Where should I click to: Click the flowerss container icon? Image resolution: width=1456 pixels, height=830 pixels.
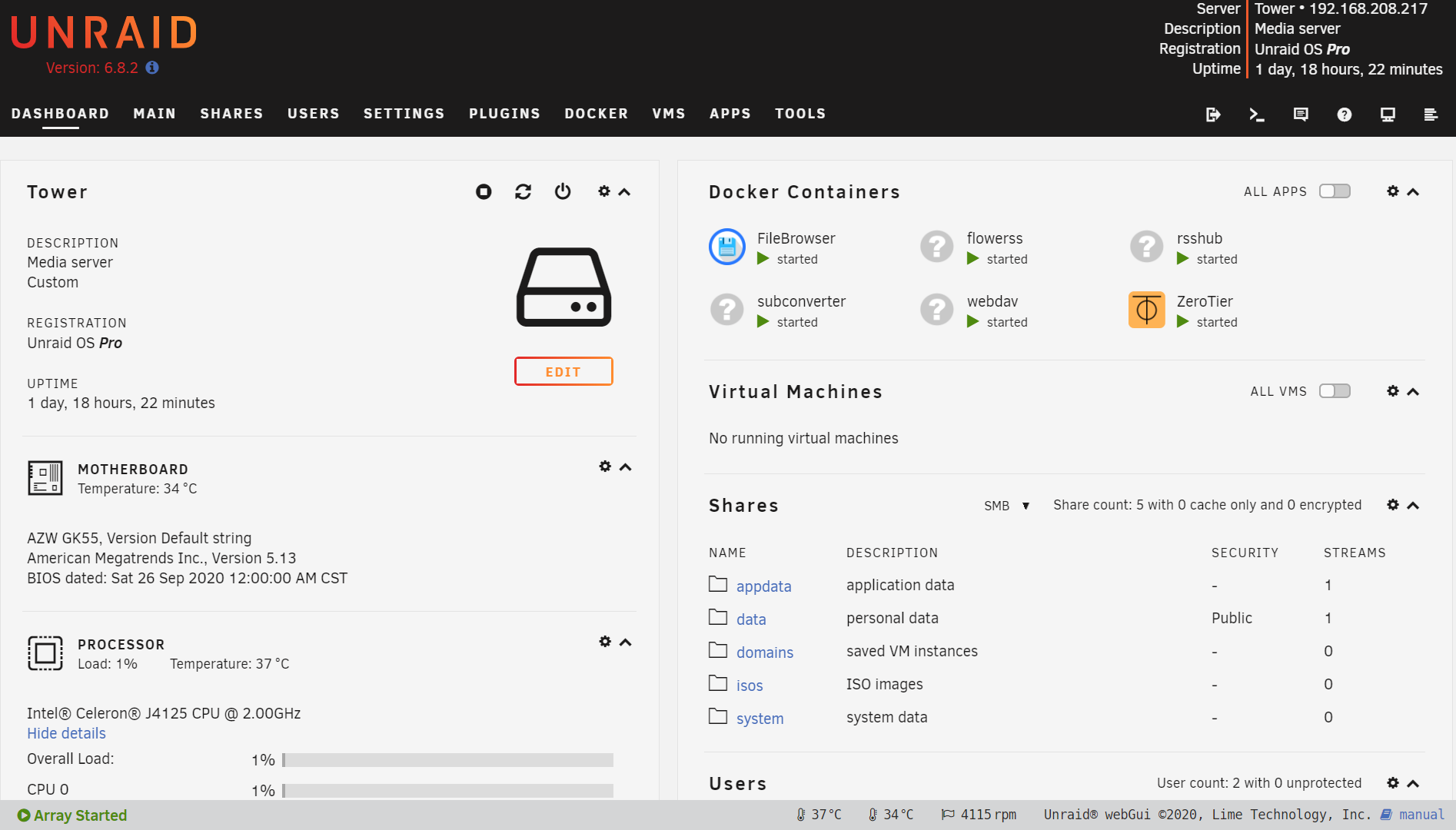click(x=937, y=247)
